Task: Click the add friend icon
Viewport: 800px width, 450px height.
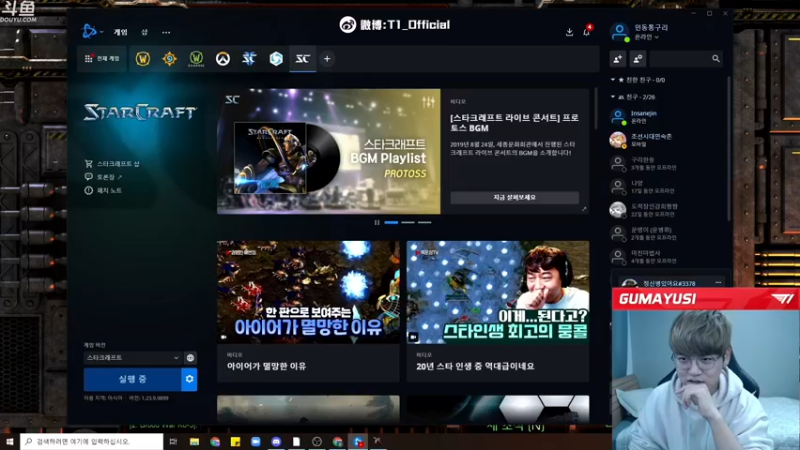Action: [x=618, y=59]
